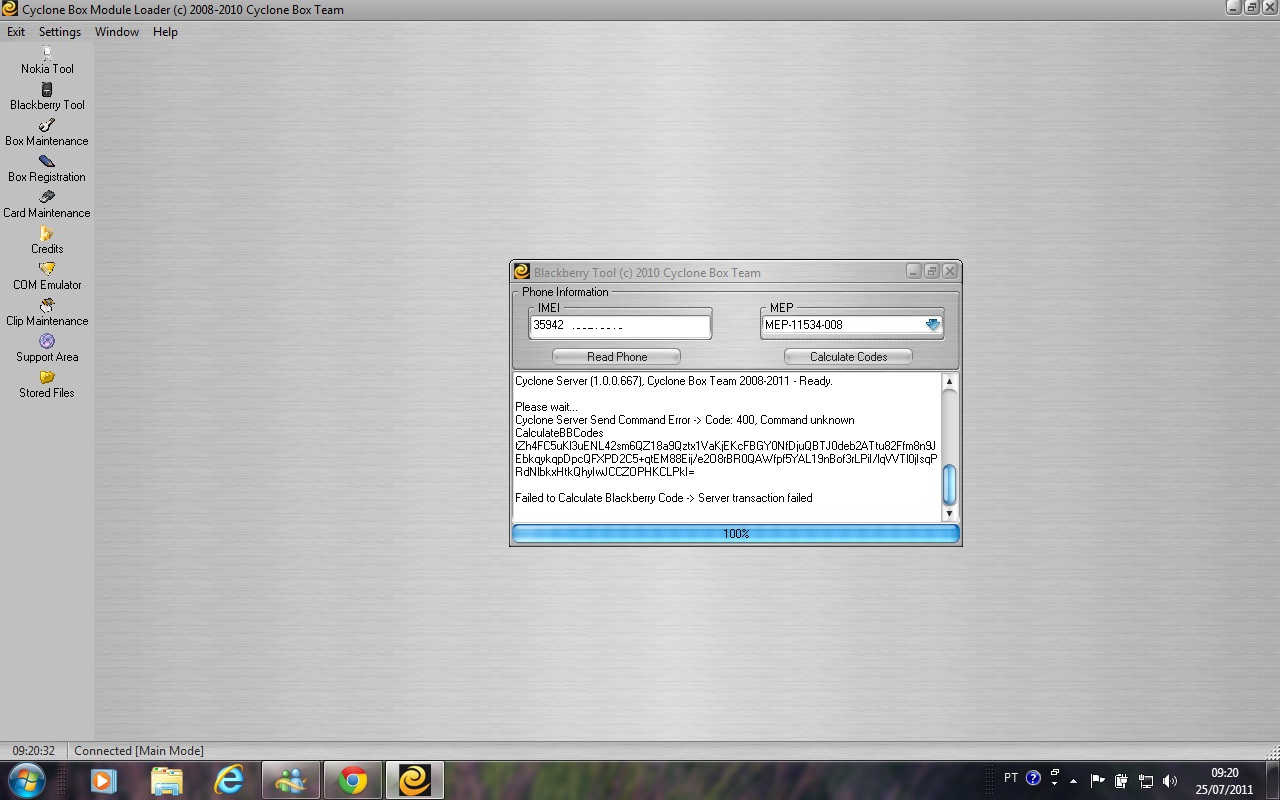Click the Windows Start orb
1280x800 pixels.
tap(25, 780)
